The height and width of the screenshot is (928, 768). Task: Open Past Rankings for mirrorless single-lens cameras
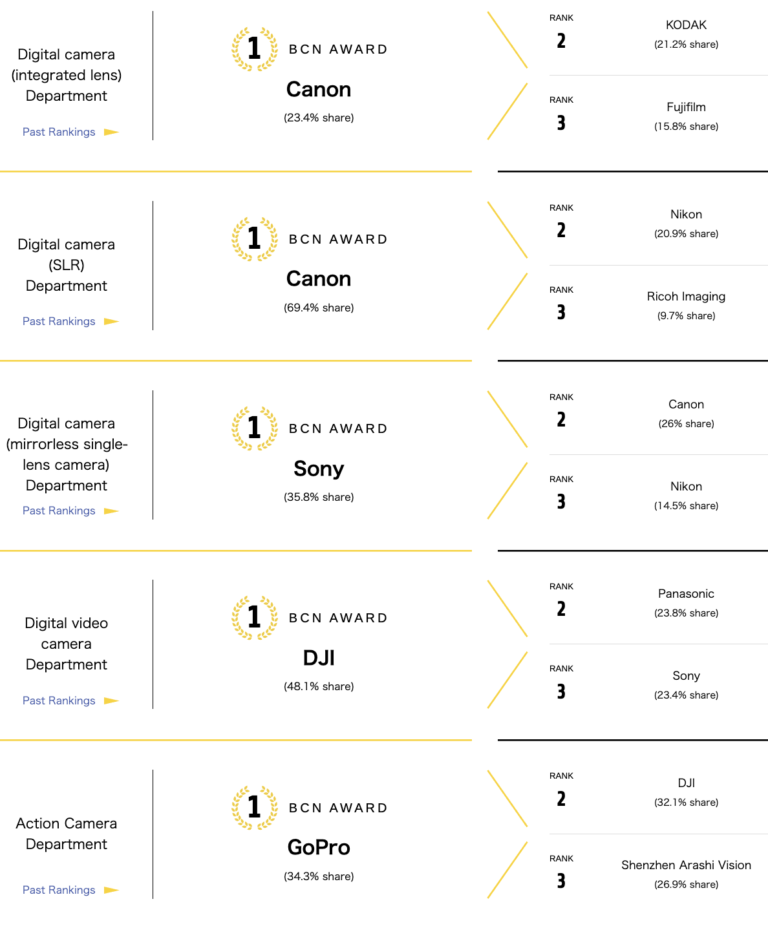(x=59, y=511)
